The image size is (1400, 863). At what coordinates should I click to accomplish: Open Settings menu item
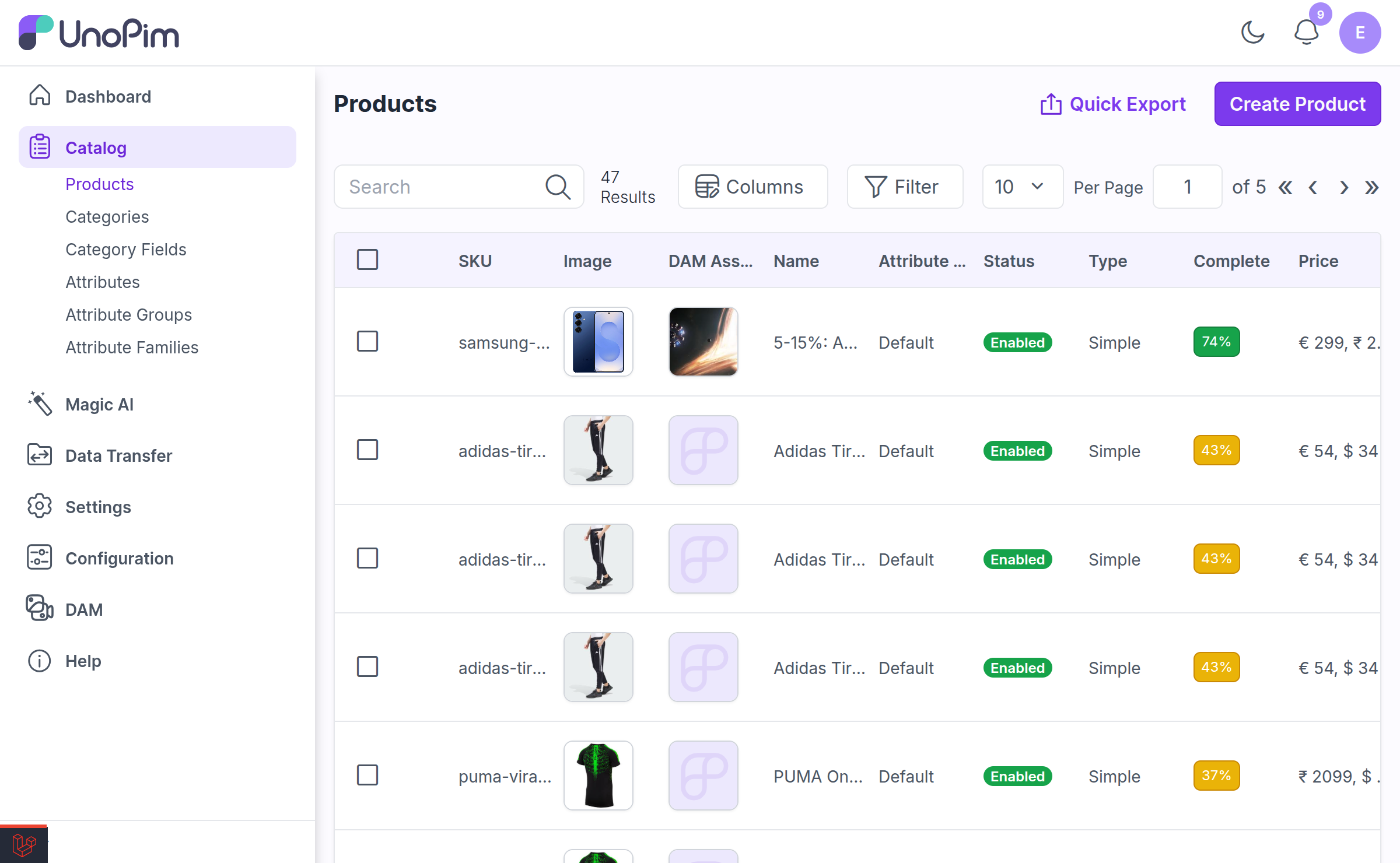(x=157, y=507)
